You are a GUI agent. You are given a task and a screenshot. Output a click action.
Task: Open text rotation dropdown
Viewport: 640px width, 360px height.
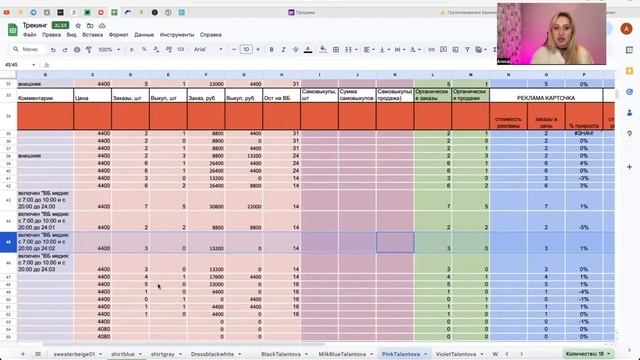pos(415,49)
